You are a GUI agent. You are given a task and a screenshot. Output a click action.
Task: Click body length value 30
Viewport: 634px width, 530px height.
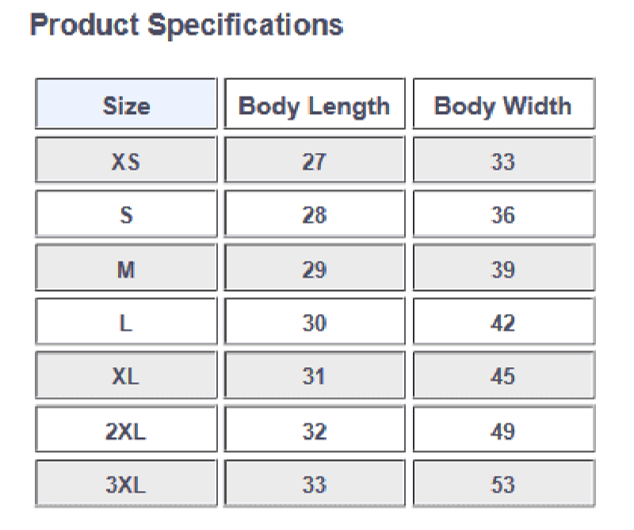point(314,323)
